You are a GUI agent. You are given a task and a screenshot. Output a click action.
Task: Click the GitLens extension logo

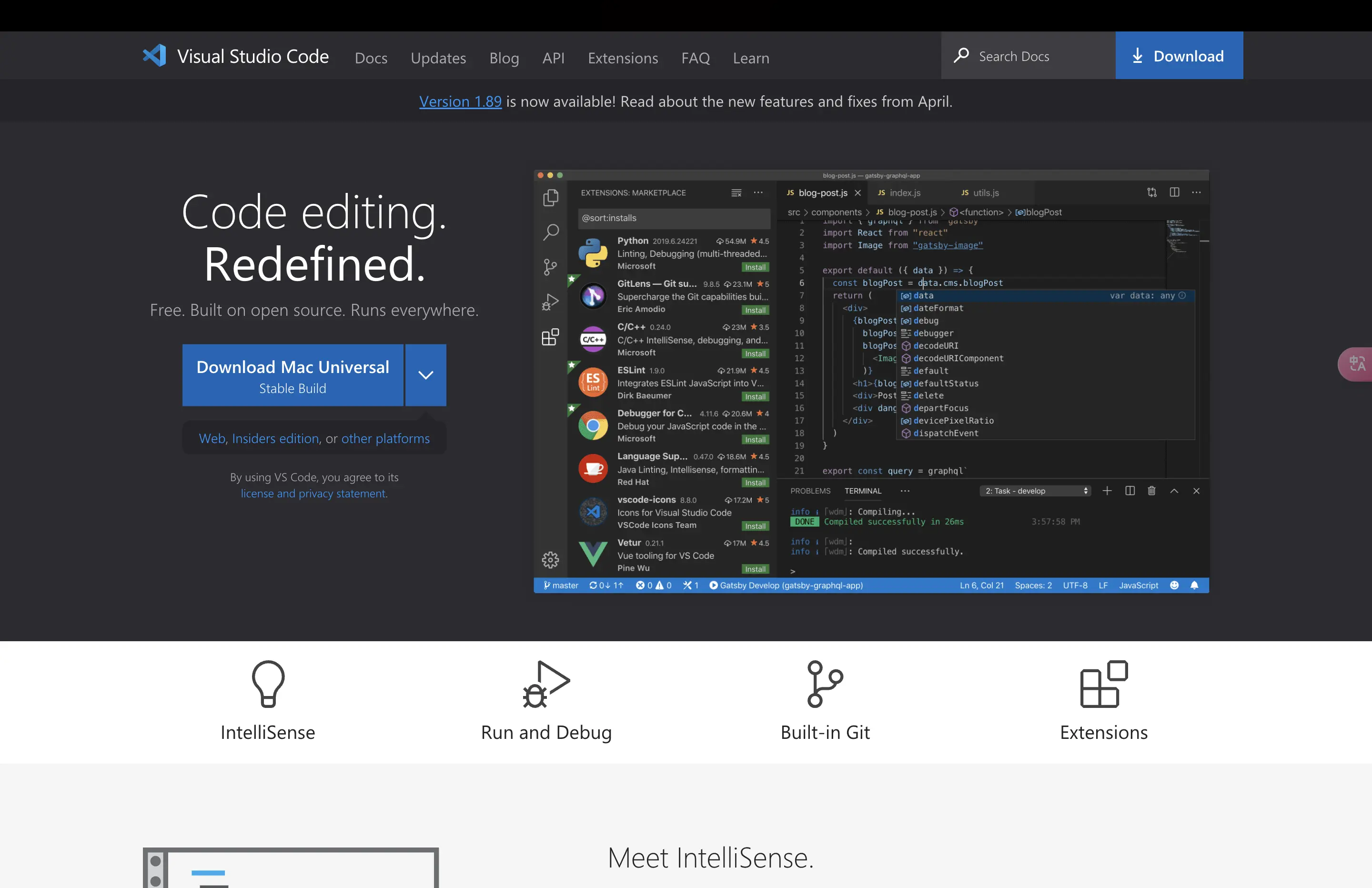pos(593,296)
